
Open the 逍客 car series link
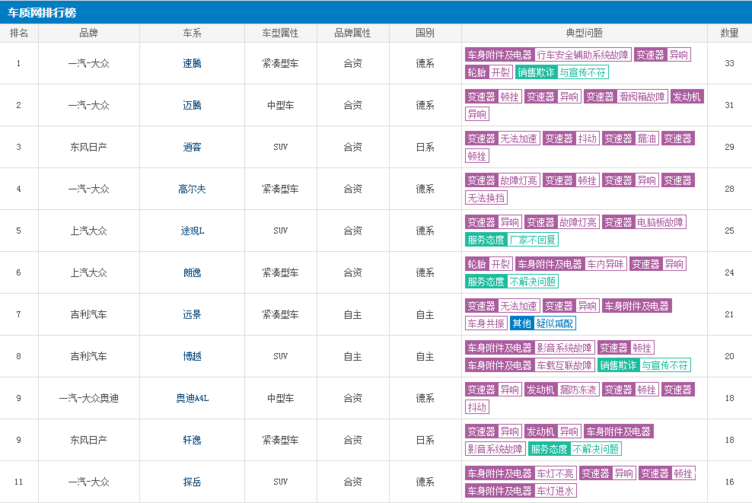(x=192, y=147)
